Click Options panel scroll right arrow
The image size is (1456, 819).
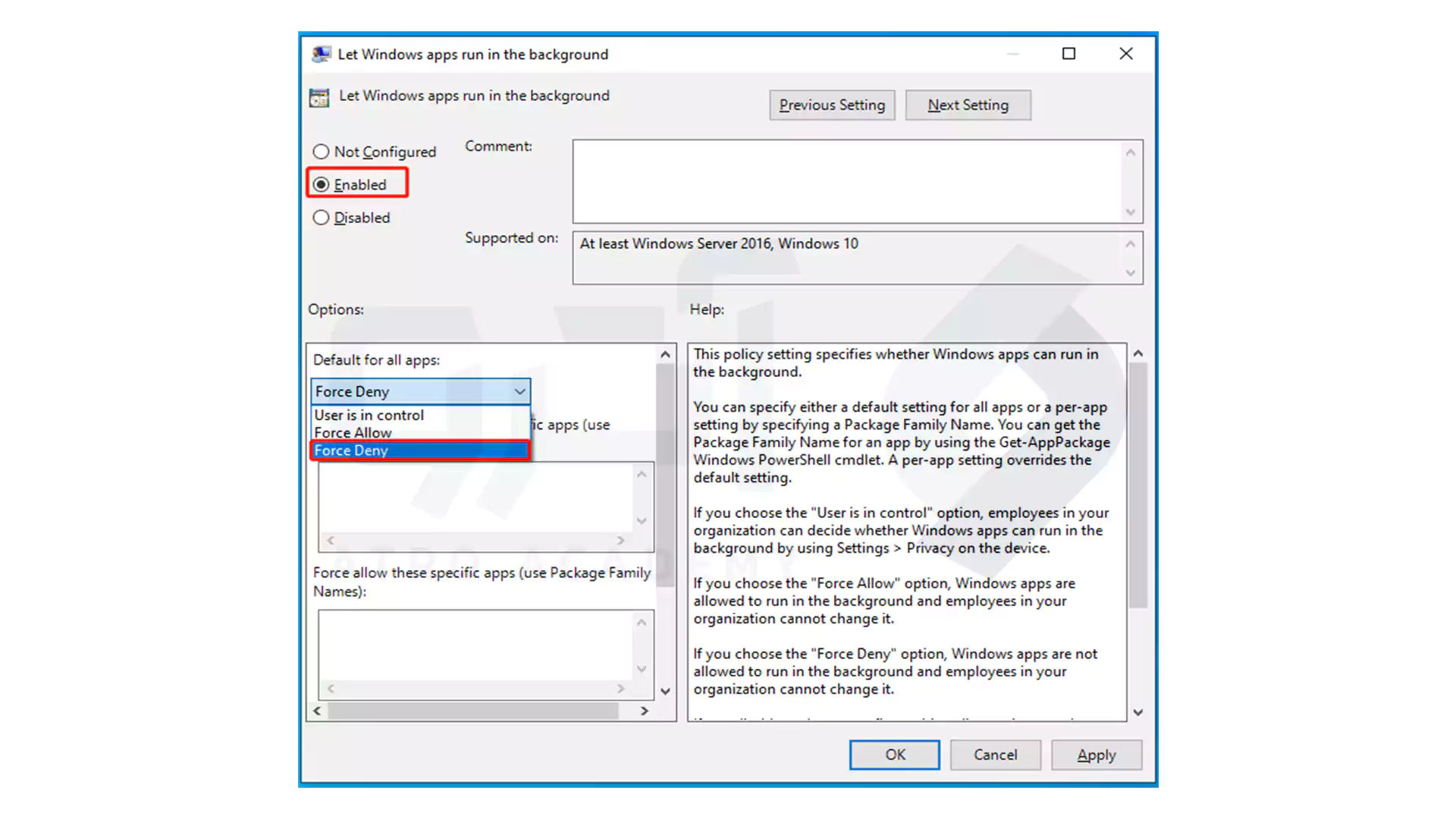[645, 711]
